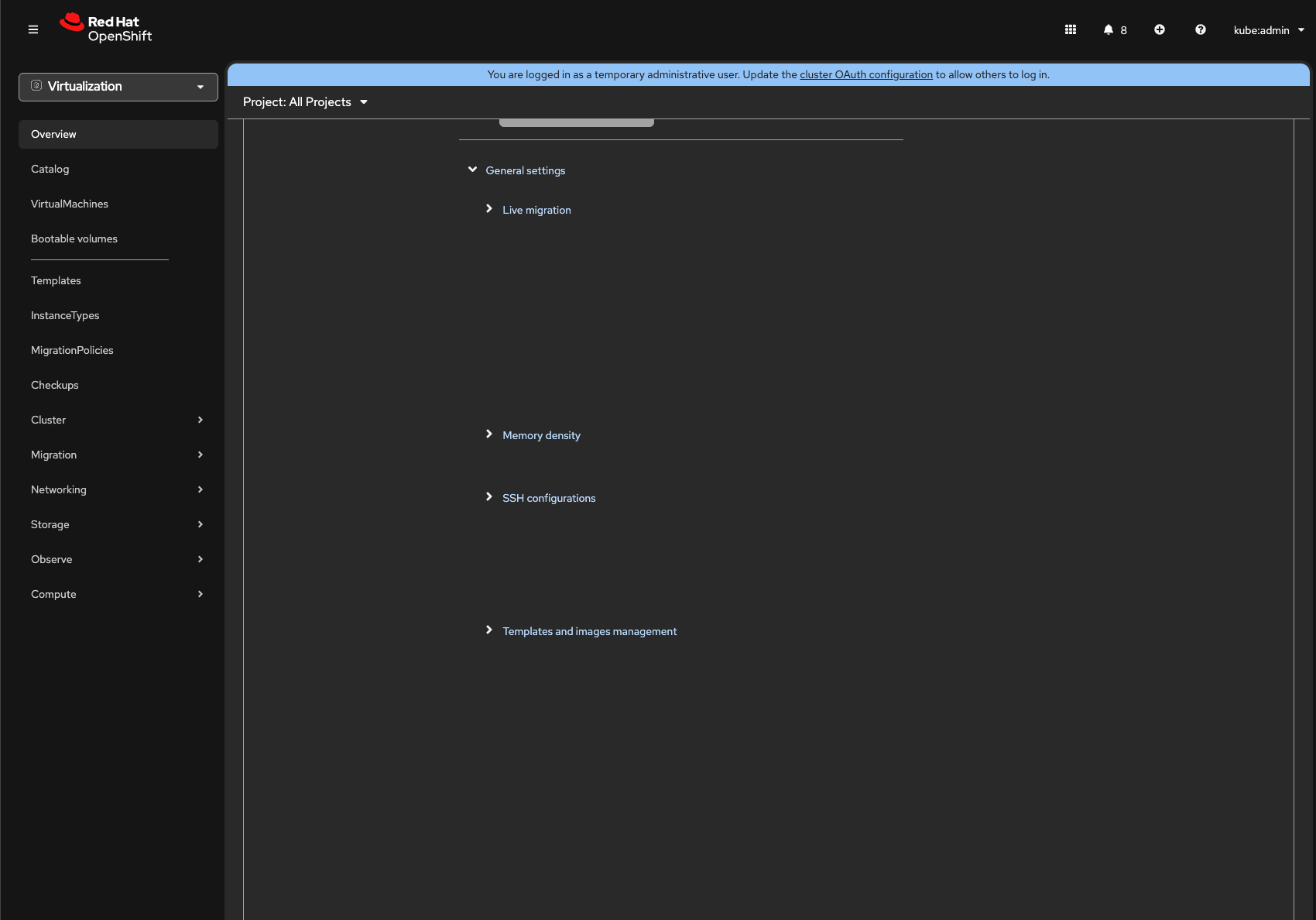Click the Red Hat OpenShift logo
This screenshot has width=1316, height=920.
tap(106, 29)
